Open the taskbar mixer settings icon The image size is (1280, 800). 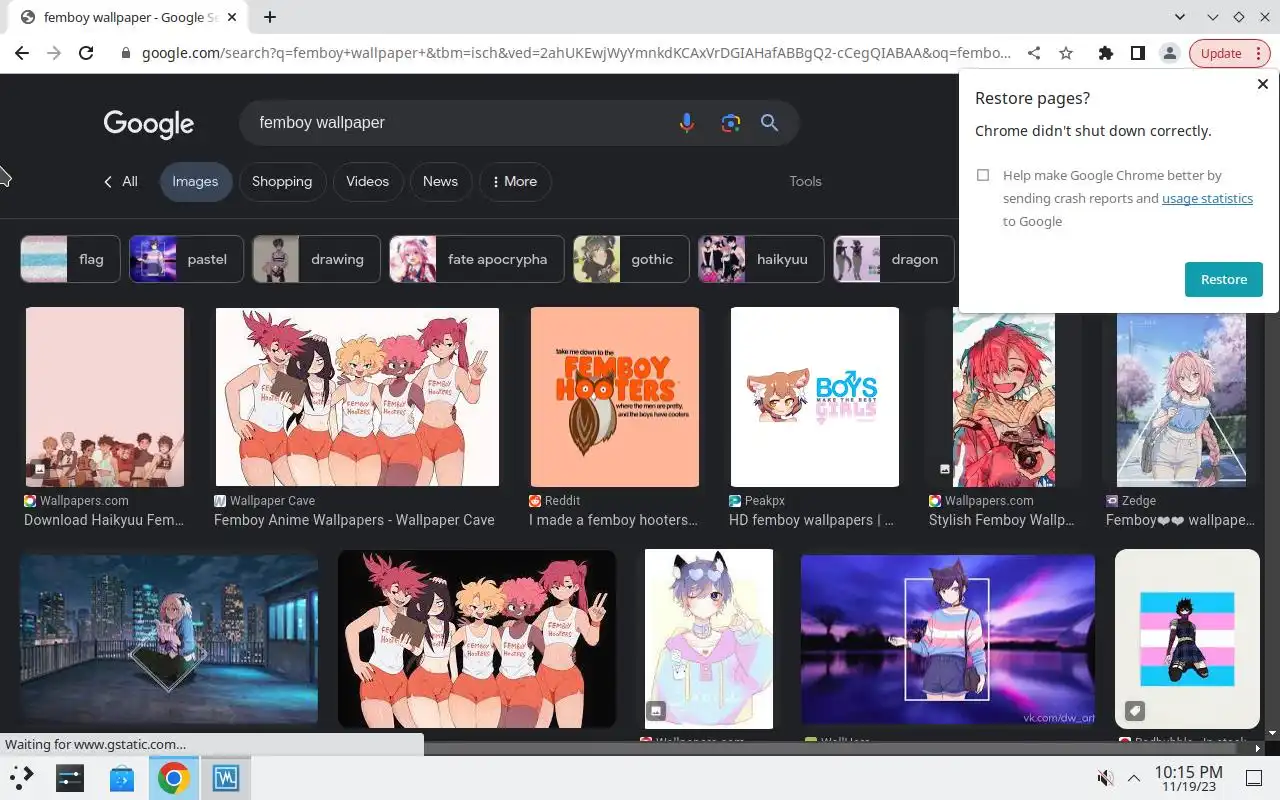(70, 777)
